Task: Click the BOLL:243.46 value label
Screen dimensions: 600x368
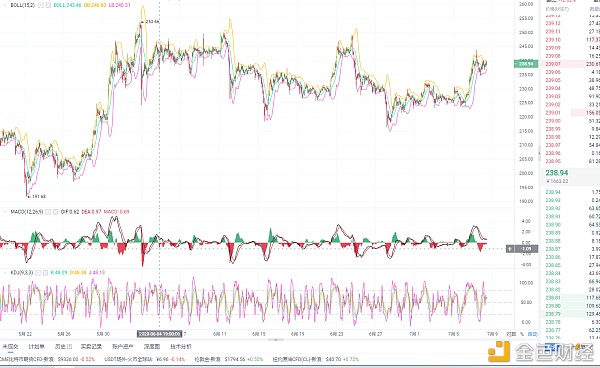Action: (67, 5)
